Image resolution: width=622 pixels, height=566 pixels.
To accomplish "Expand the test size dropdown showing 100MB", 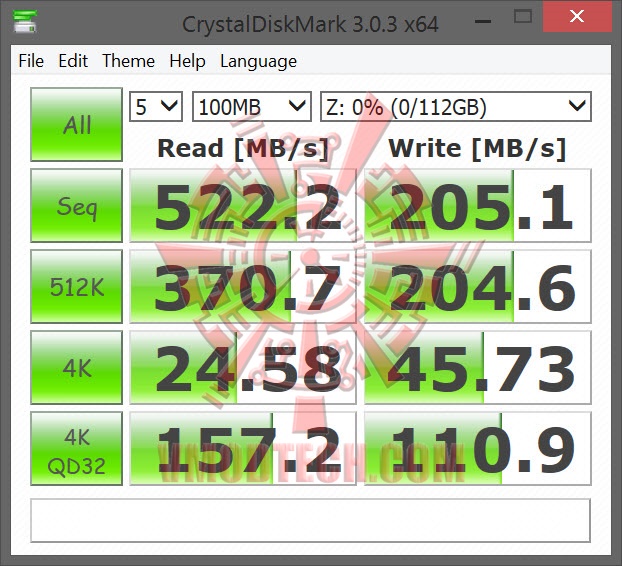I will (x=251, y=107).
